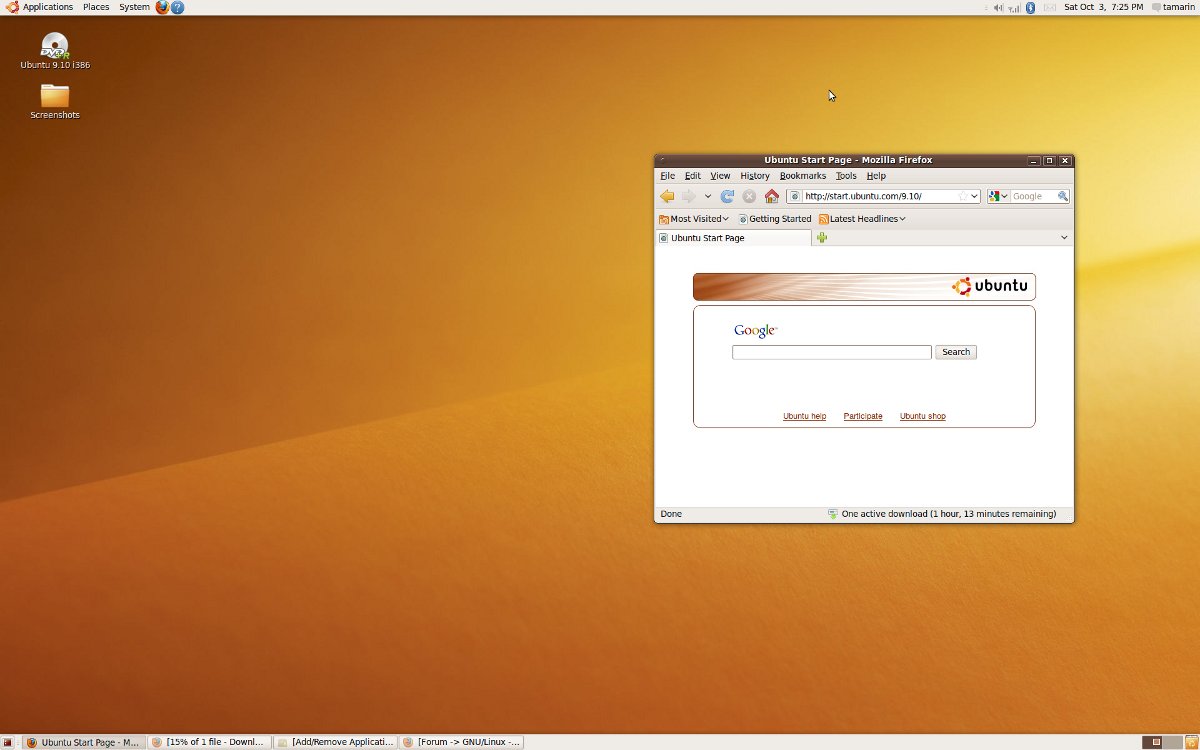Follow the Ubuntu help link
This screenshot has width=1200, height=750.
tap(804, 416)
